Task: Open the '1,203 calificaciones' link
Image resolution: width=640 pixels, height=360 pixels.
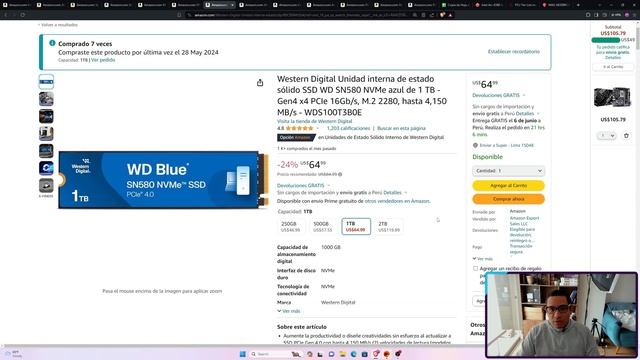Action: (x=348, y=128)
